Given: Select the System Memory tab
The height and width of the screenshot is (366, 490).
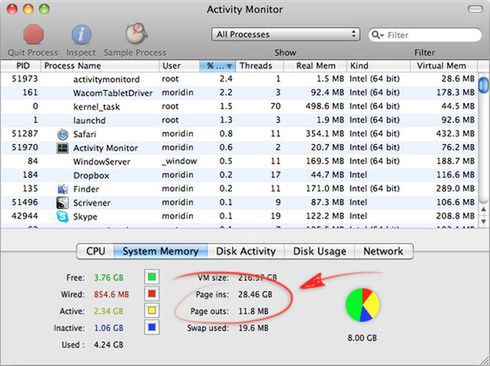Looking at the screenshot, I should tap(161, 251).
